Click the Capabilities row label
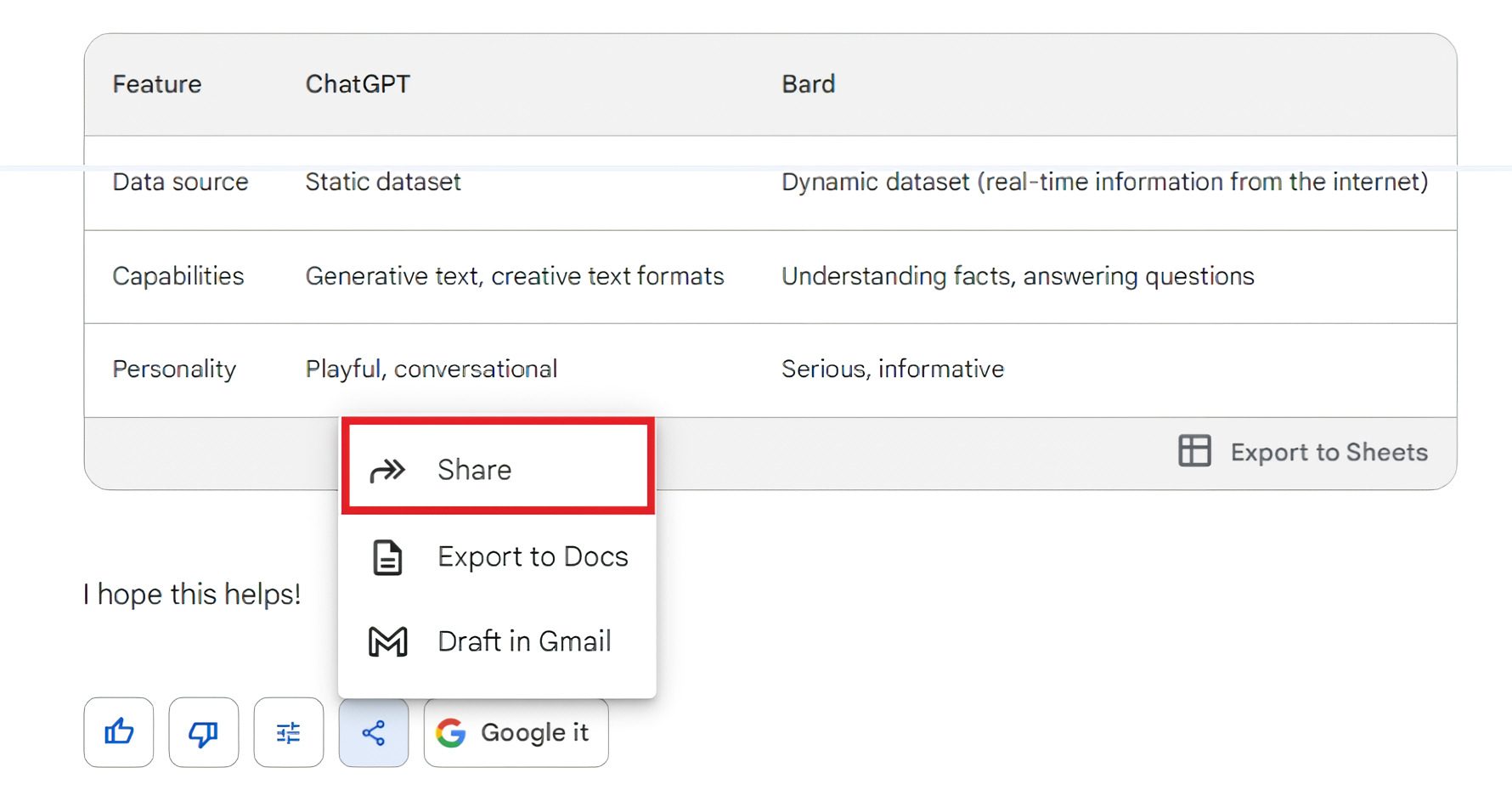Image resolution: width=1512 pixels, height=790 pixels. click(x=178, y=276)
